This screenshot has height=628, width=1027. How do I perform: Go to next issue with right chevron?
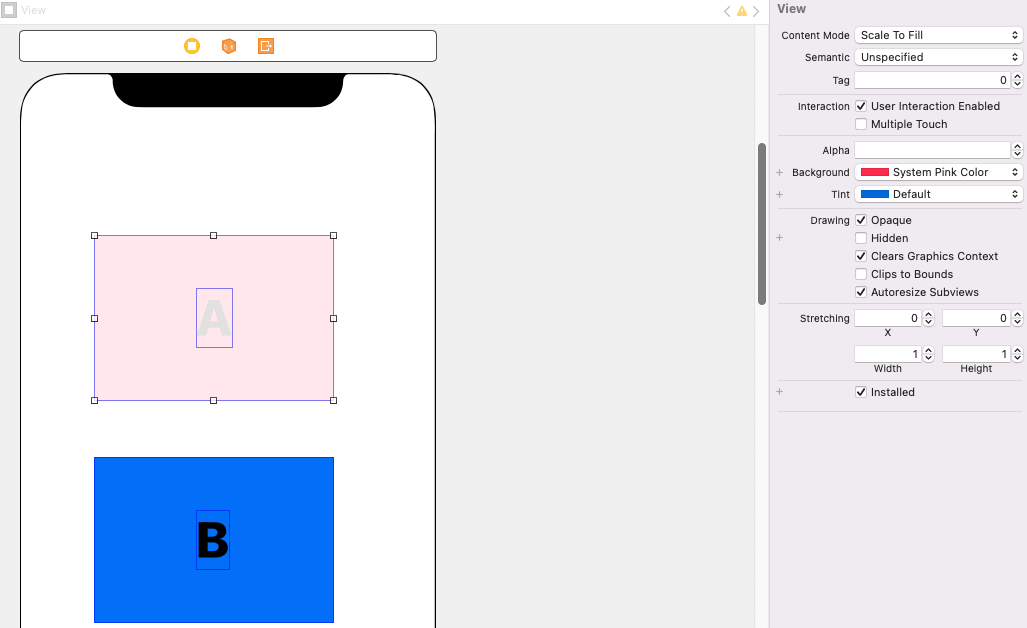point(756,11)
